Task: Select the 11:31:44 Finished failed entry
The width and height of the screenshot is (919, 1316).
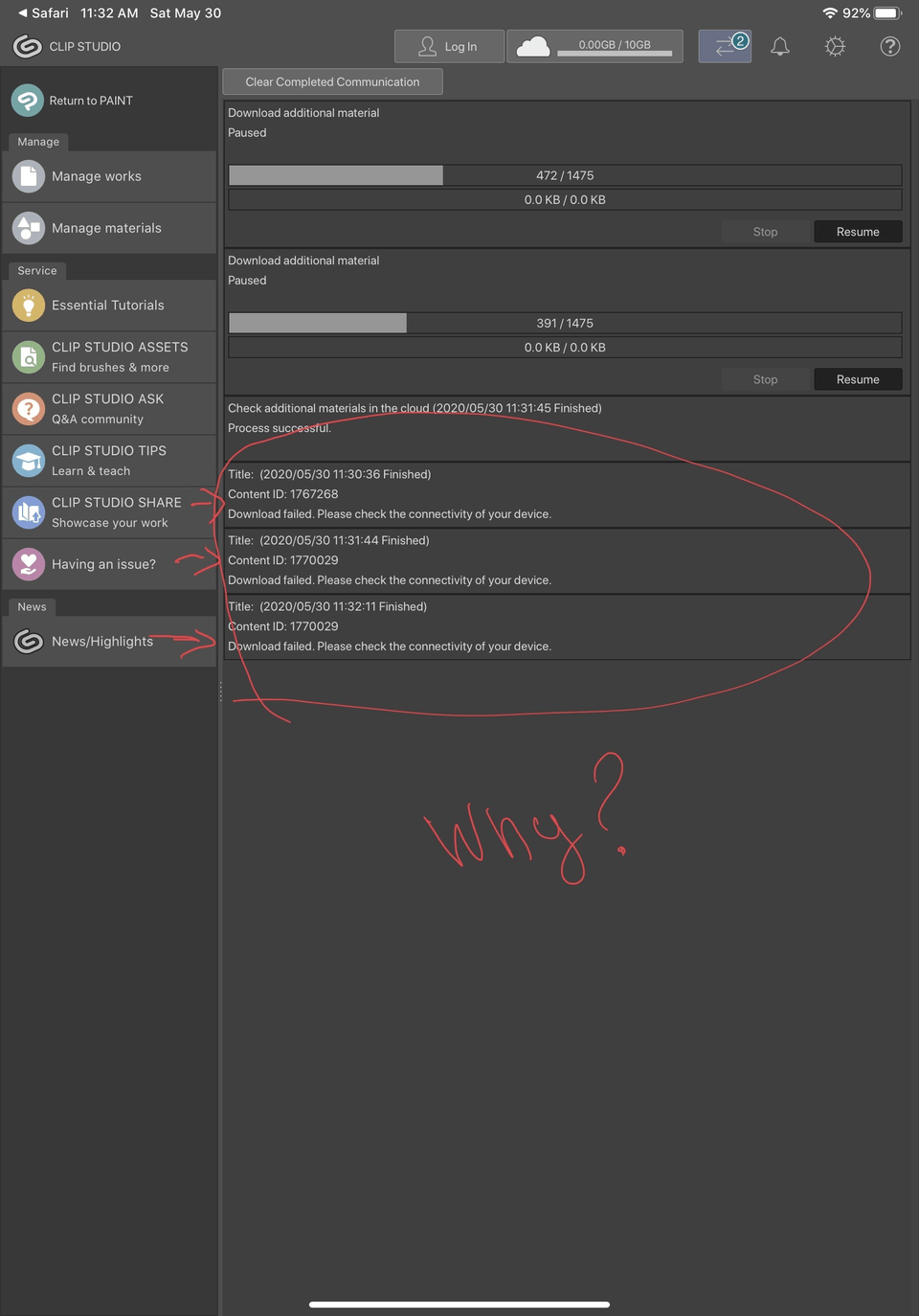Action: coord(567,560)
